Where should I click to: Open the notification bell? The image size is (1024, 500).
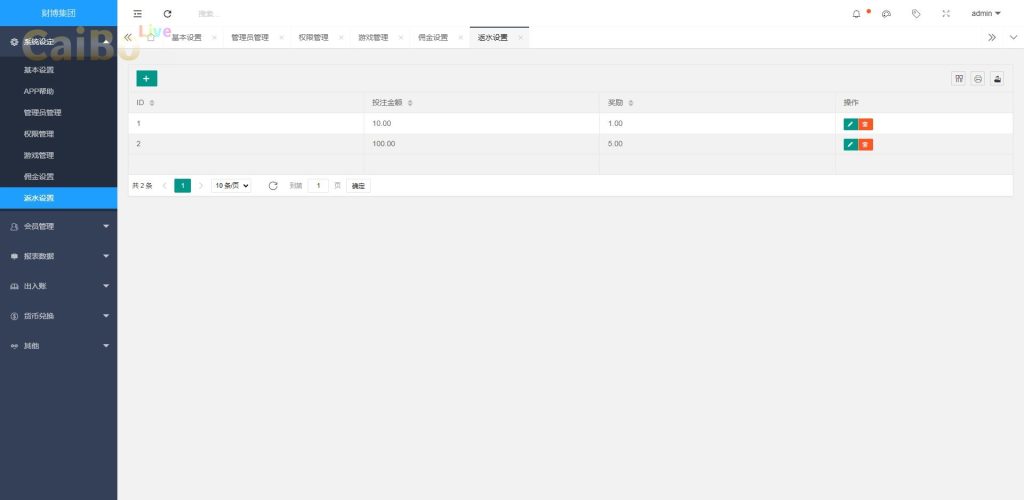point(856,14)
